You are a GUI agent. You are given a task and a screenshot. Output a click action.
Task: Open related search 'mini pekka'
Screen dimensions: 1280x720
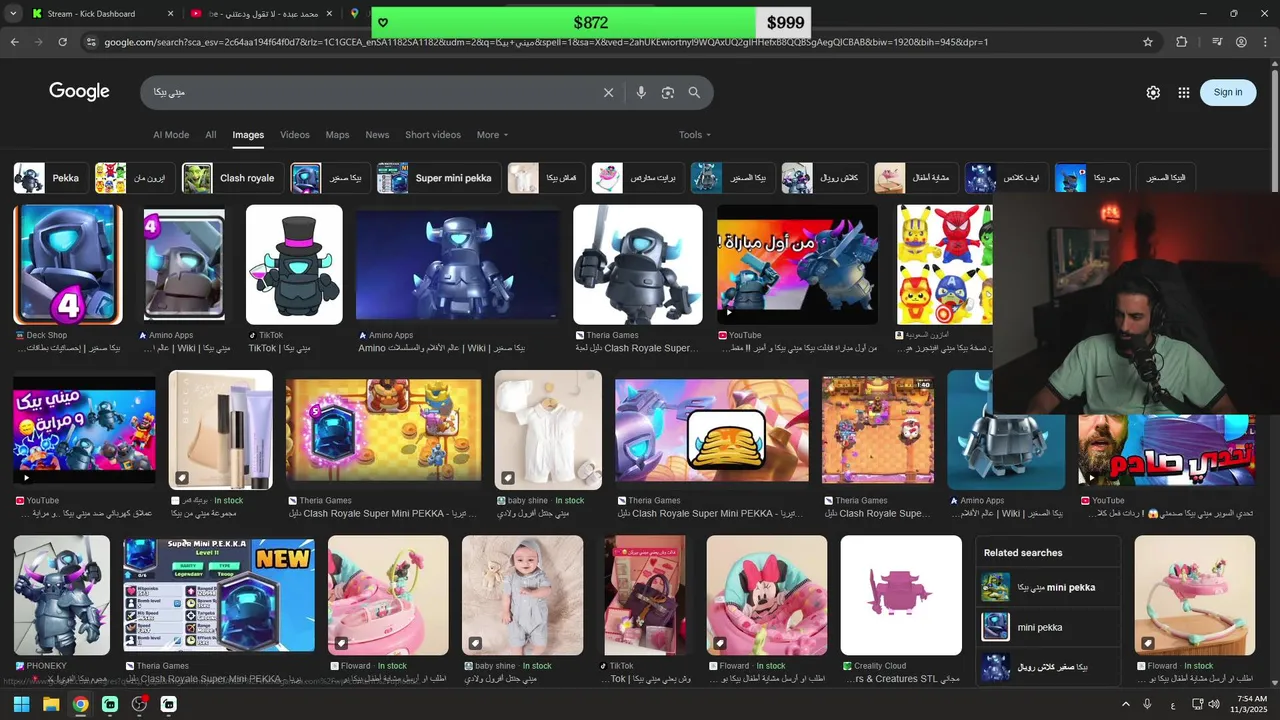pos(1047,627)
